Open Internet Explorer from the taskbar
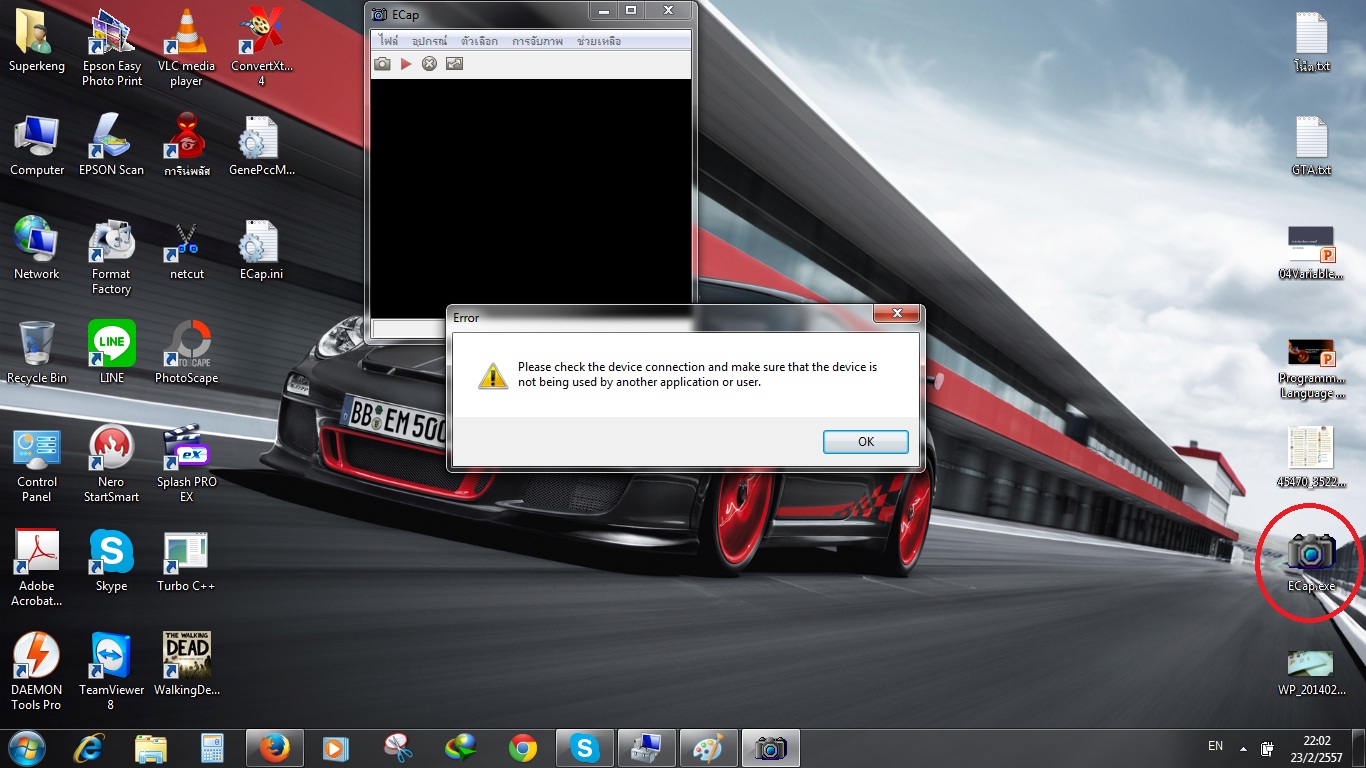 click(x=90, y=748)
